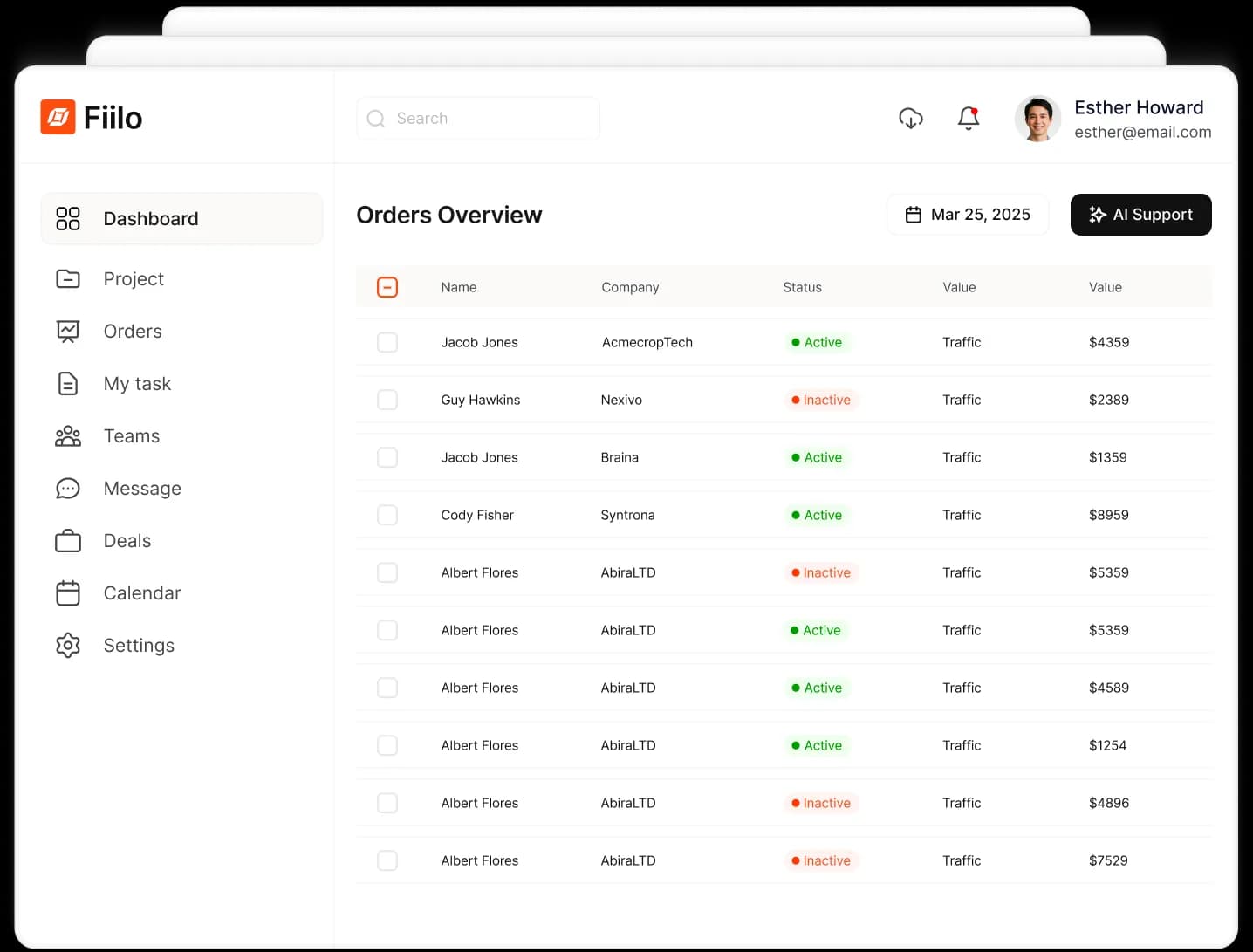Viewport: 1253px width, 952px height.
Task: Click the Project folder icon
Action: (x=68, y=278)
